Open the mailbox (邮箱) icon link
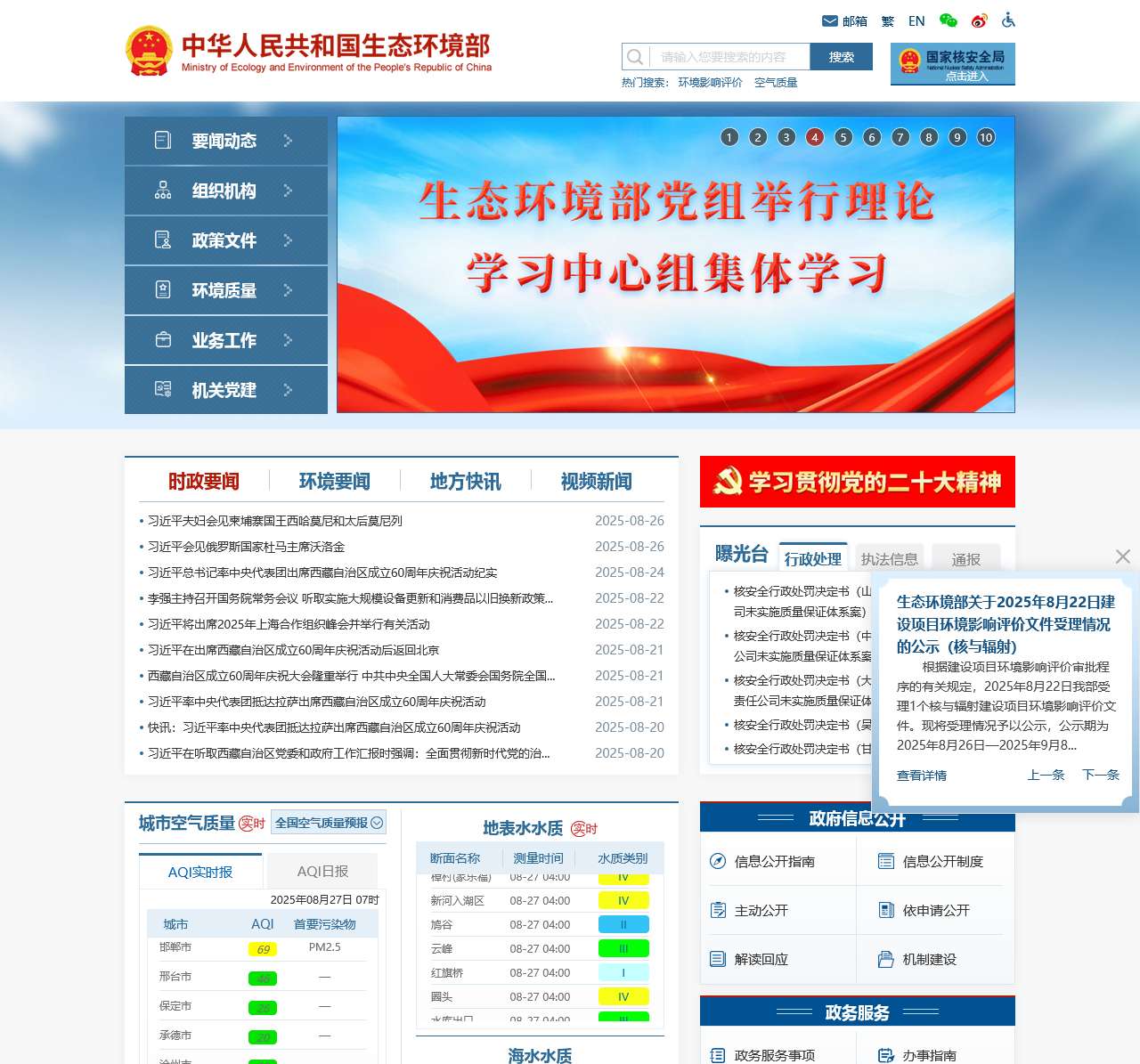The image size is (1140, 1064). pyautogui.click(x=830, y=21)
